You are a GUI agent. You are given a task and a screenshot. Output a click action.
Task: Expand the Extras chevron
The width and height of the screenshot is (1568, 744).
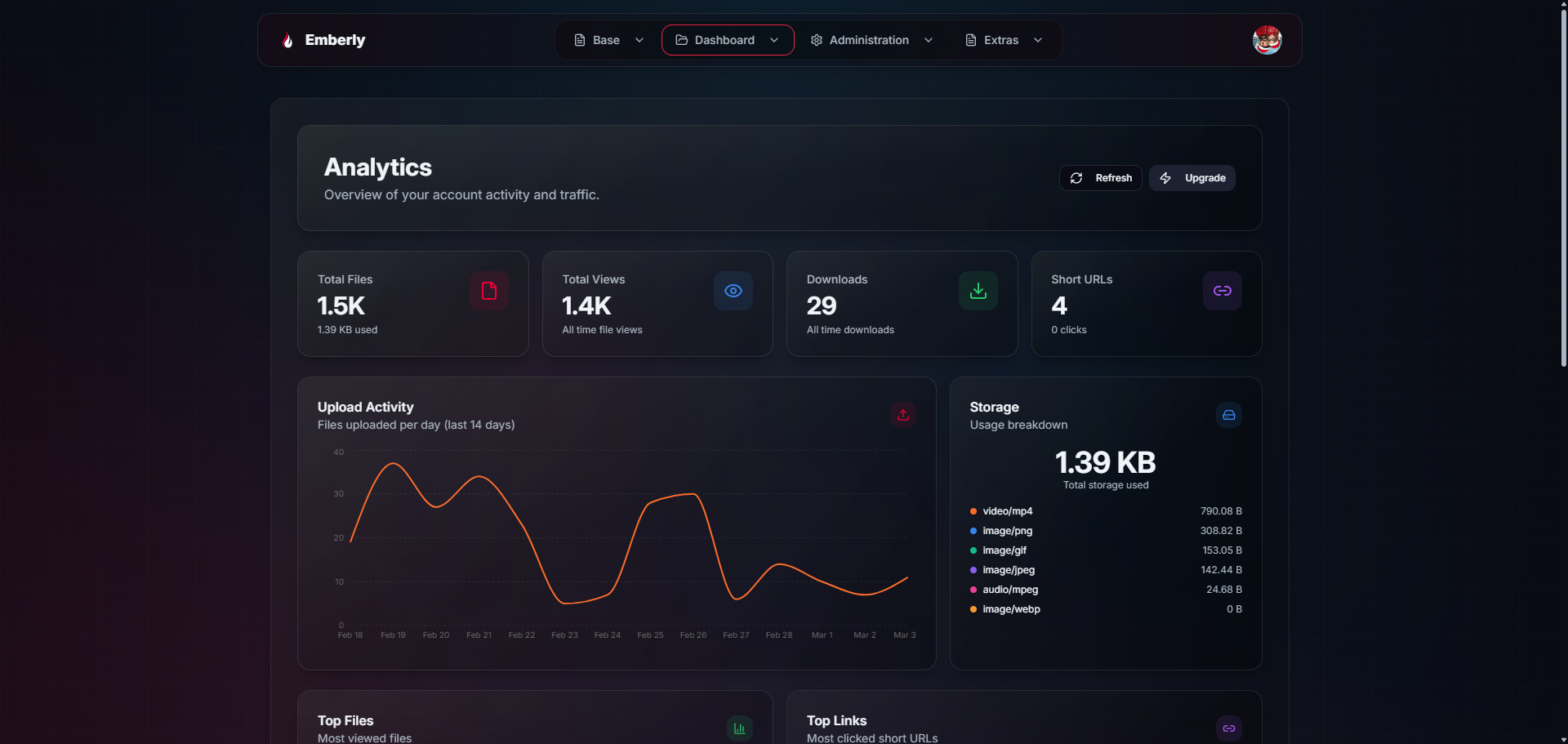pyautogui.click(x=1038, y=40)
